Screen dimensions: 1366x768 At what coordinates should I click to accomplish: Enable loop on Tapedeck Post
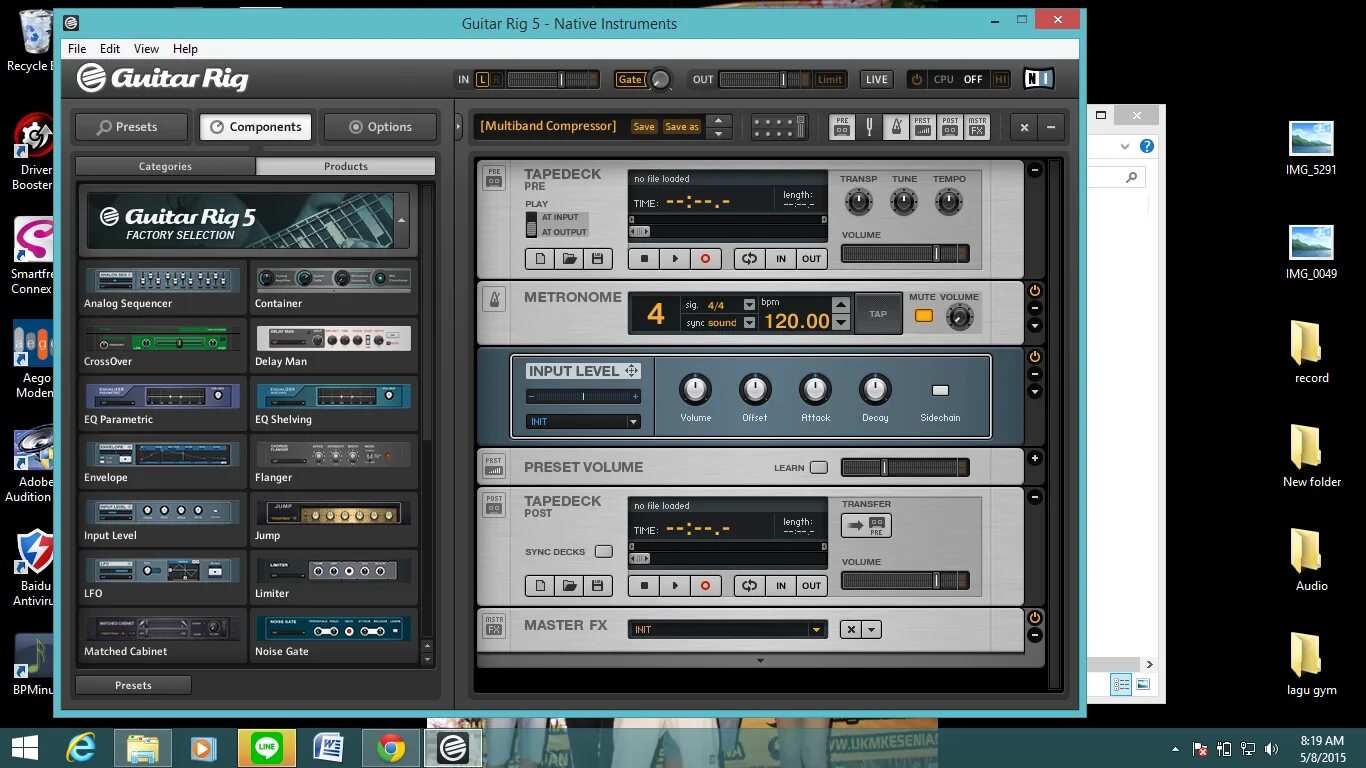[x=749, y=586]
